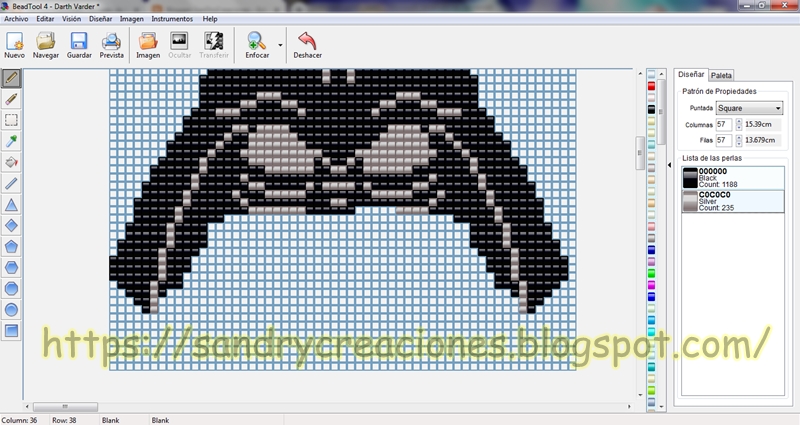Switch to the Diseñar tab

pos(691,74)
